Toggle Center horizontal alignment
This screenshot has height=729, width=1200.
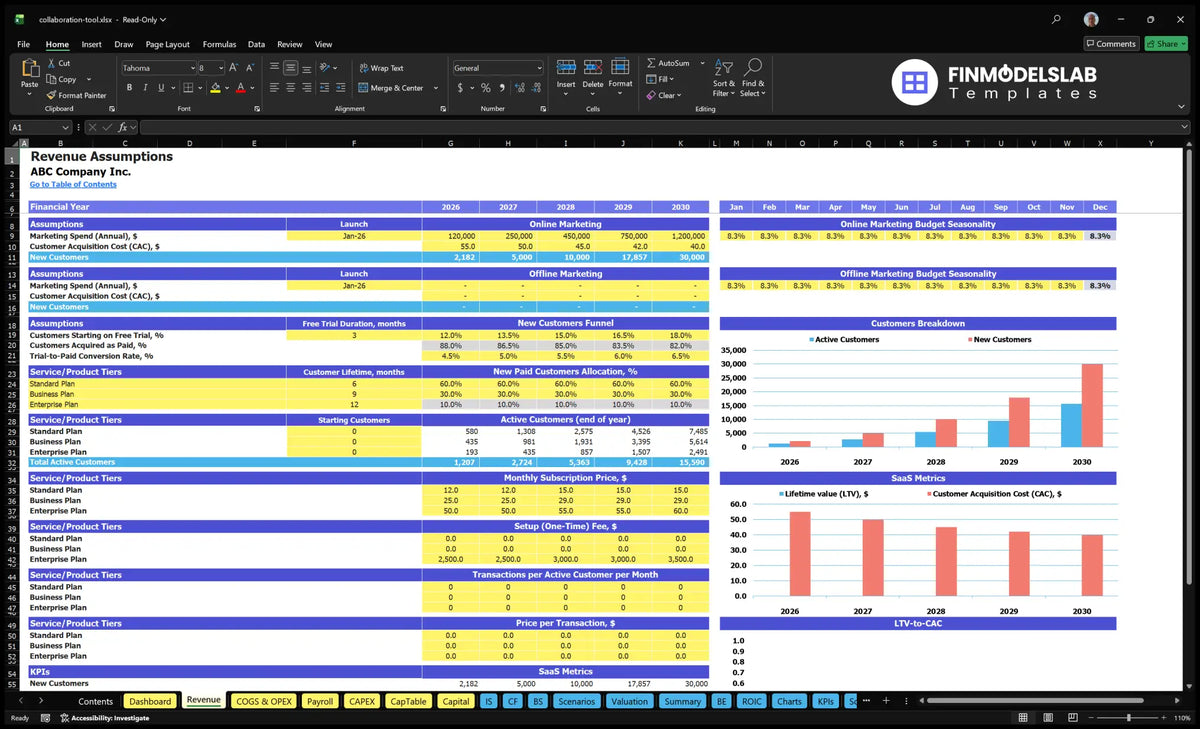point(290,88)
